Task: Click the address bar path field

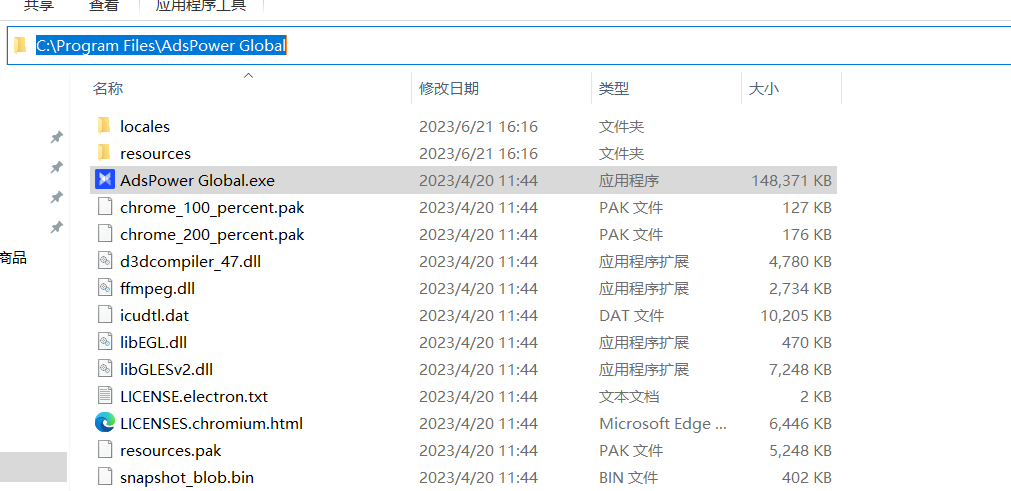Action: pyautogui.click(x=509, y=46)
